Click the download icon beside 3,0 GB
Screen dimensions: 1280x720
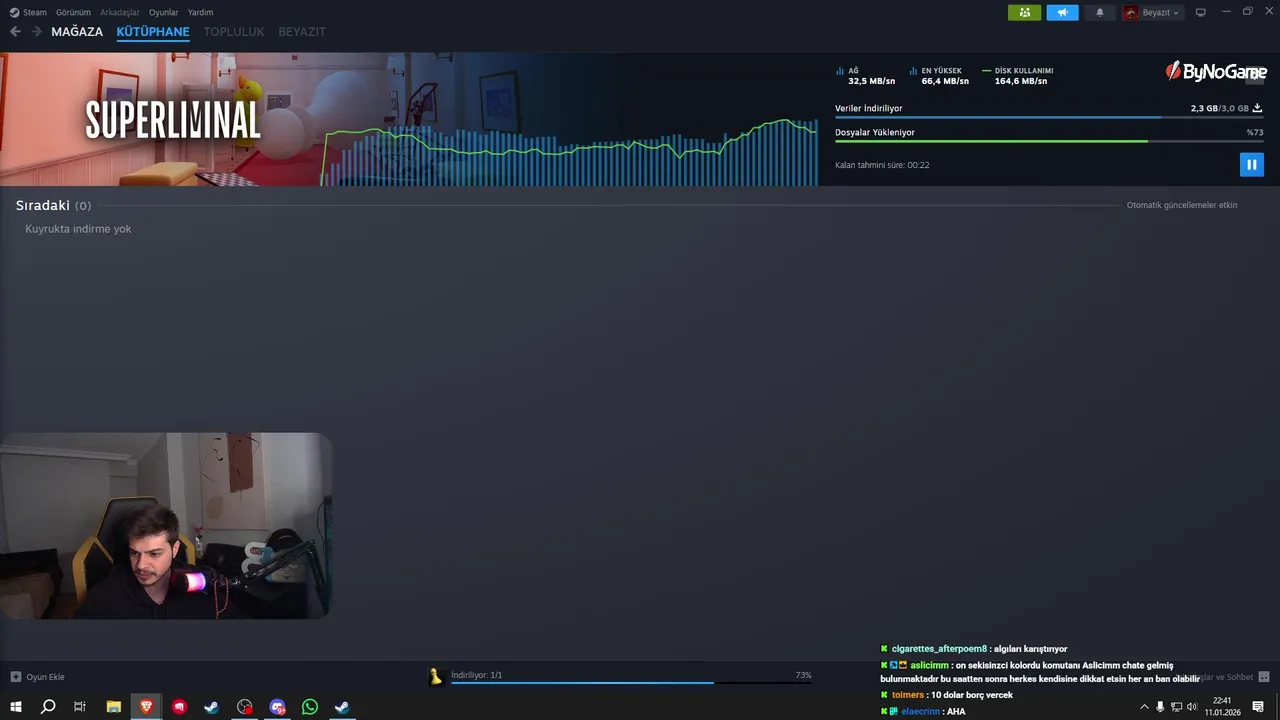pos(1258,108)
